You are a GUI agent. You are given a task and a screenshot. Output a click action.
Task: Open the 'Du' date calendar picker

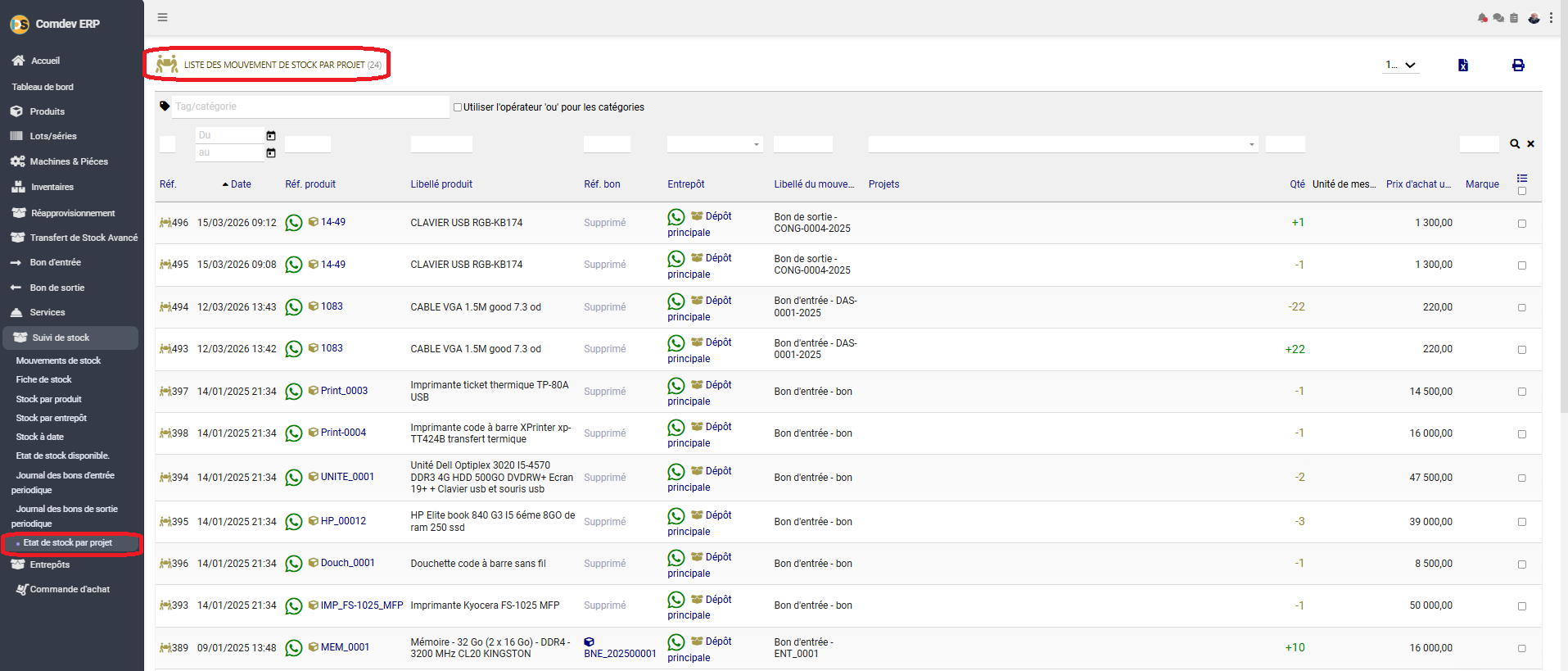pos(271,135)
